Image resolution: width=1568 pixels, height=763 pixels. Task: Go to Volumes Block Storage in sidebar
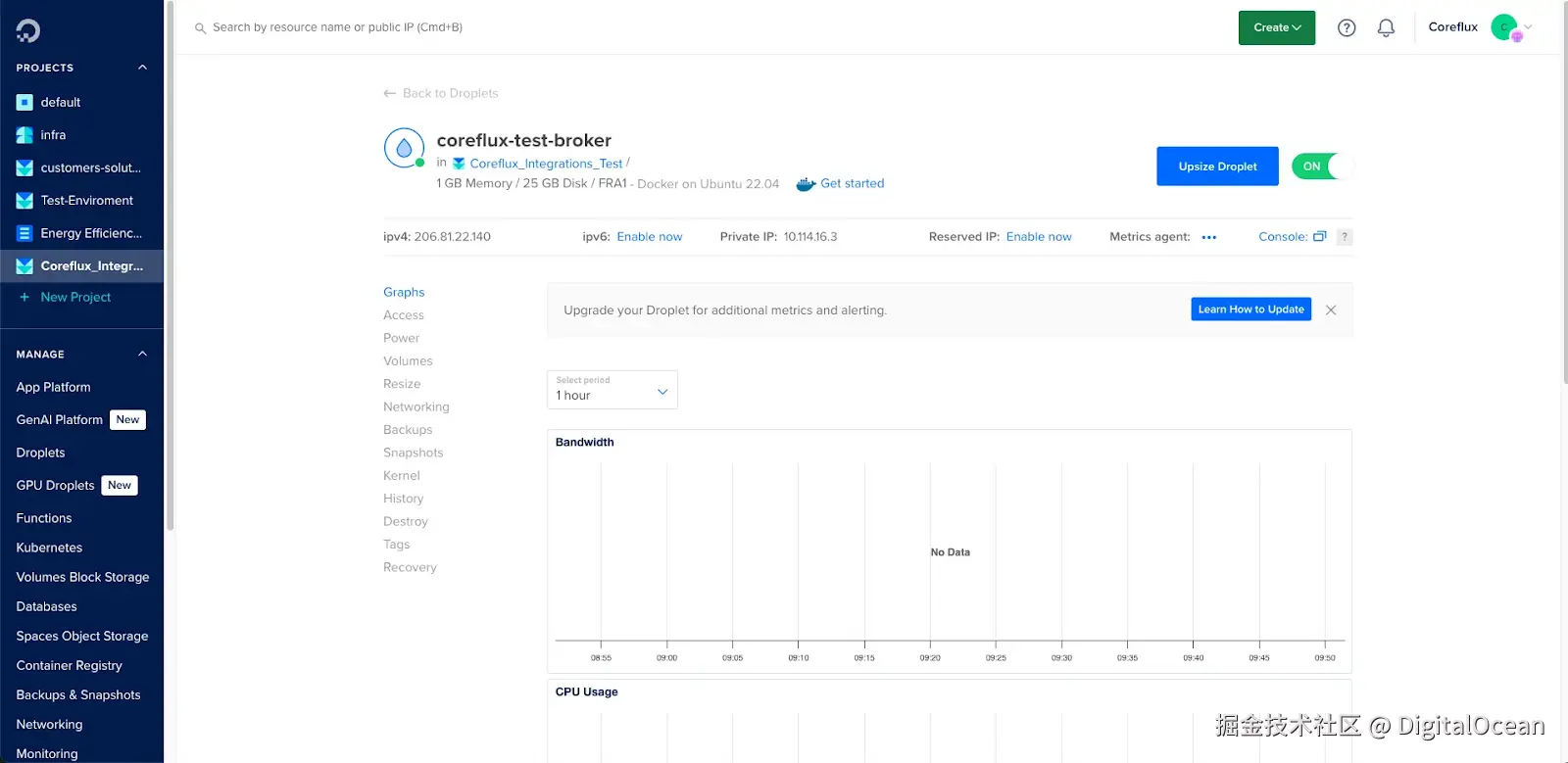83,577
